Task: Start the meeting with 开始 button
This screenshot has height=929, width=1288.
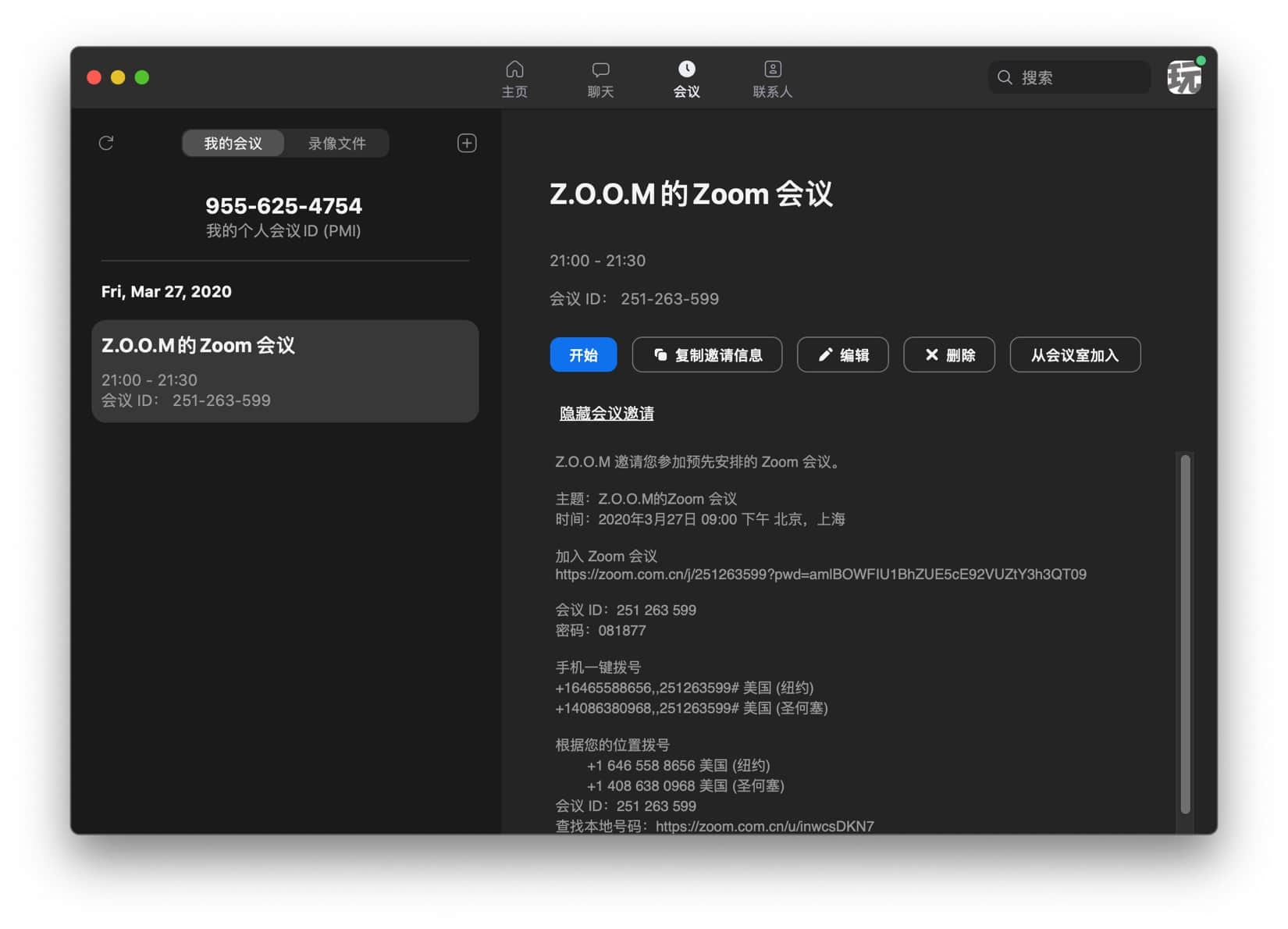Action: click(583, 355)
